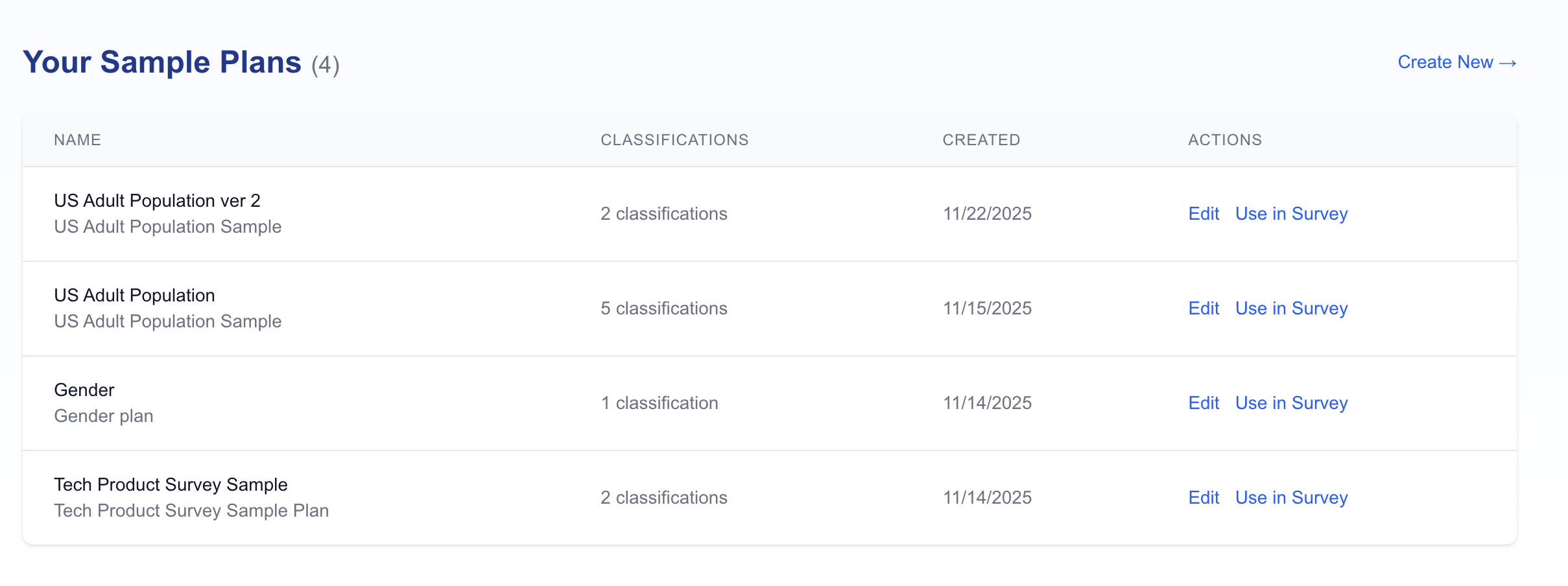The image size is (1568, 586).
Task: Edit the Gender sample plan
Action: tap(1203, 403)
